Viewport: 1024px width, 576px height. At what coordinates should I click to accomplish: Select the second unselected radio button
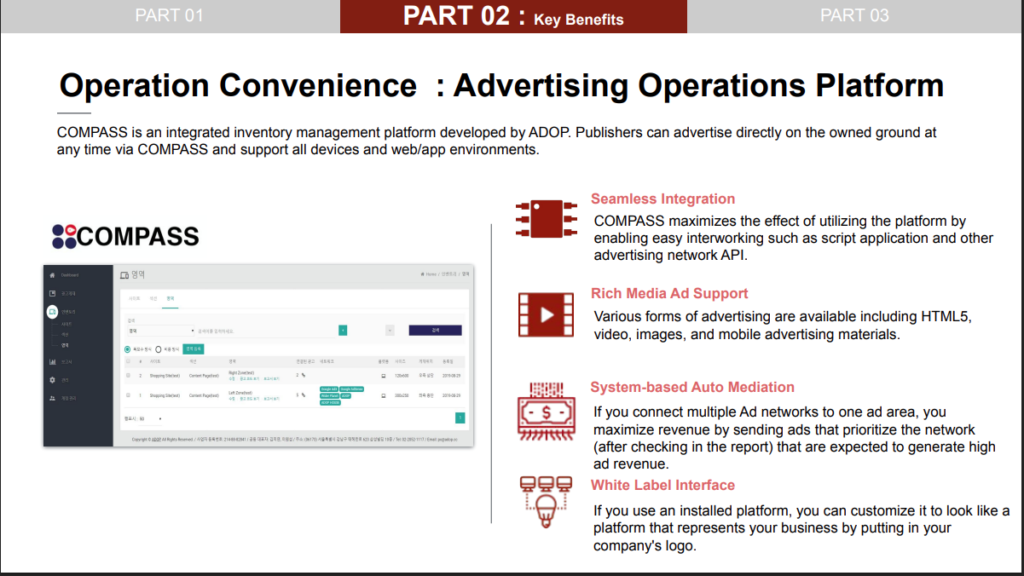click(x=158, y=349)
